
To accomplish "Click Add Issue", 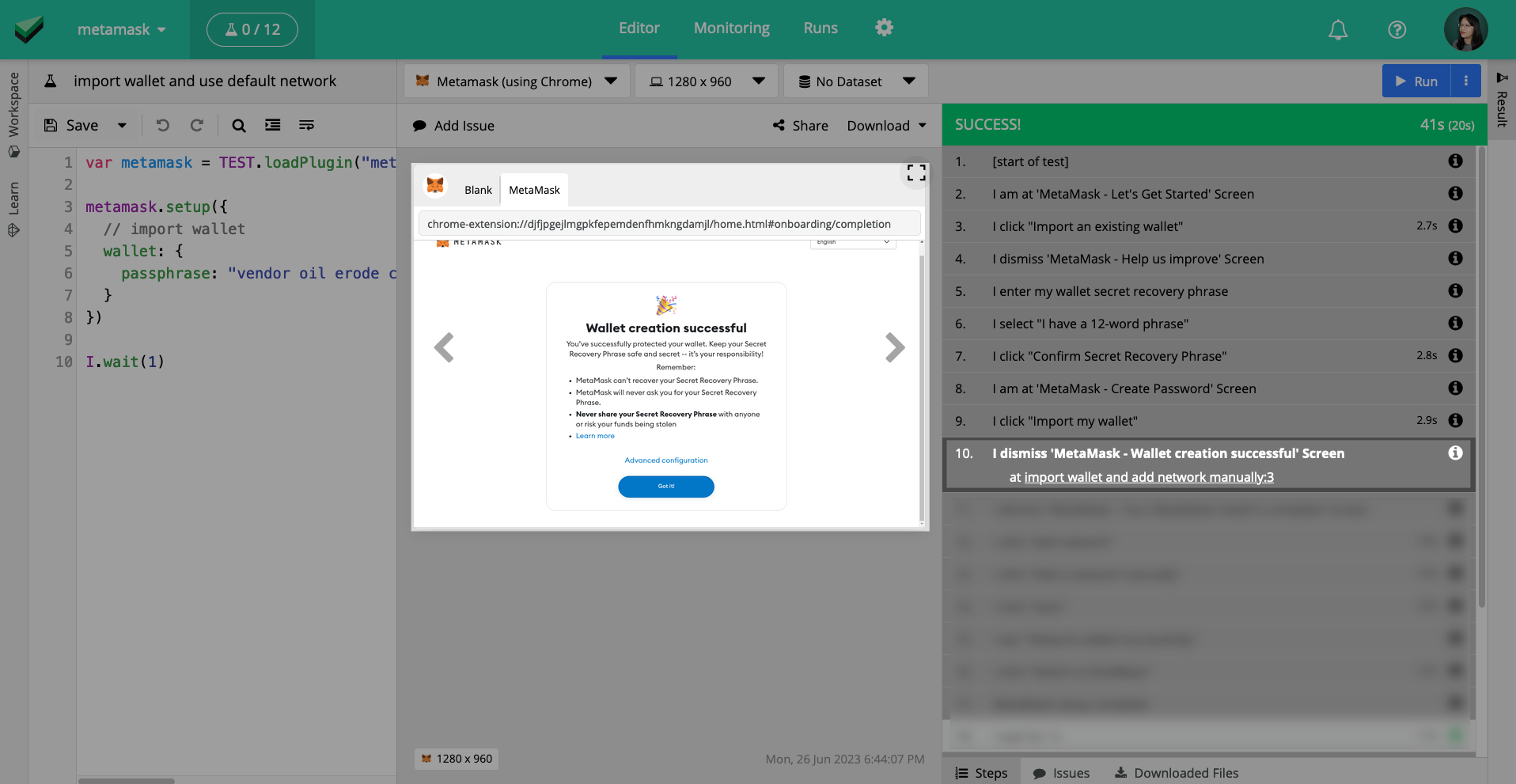I will point(453,125).
